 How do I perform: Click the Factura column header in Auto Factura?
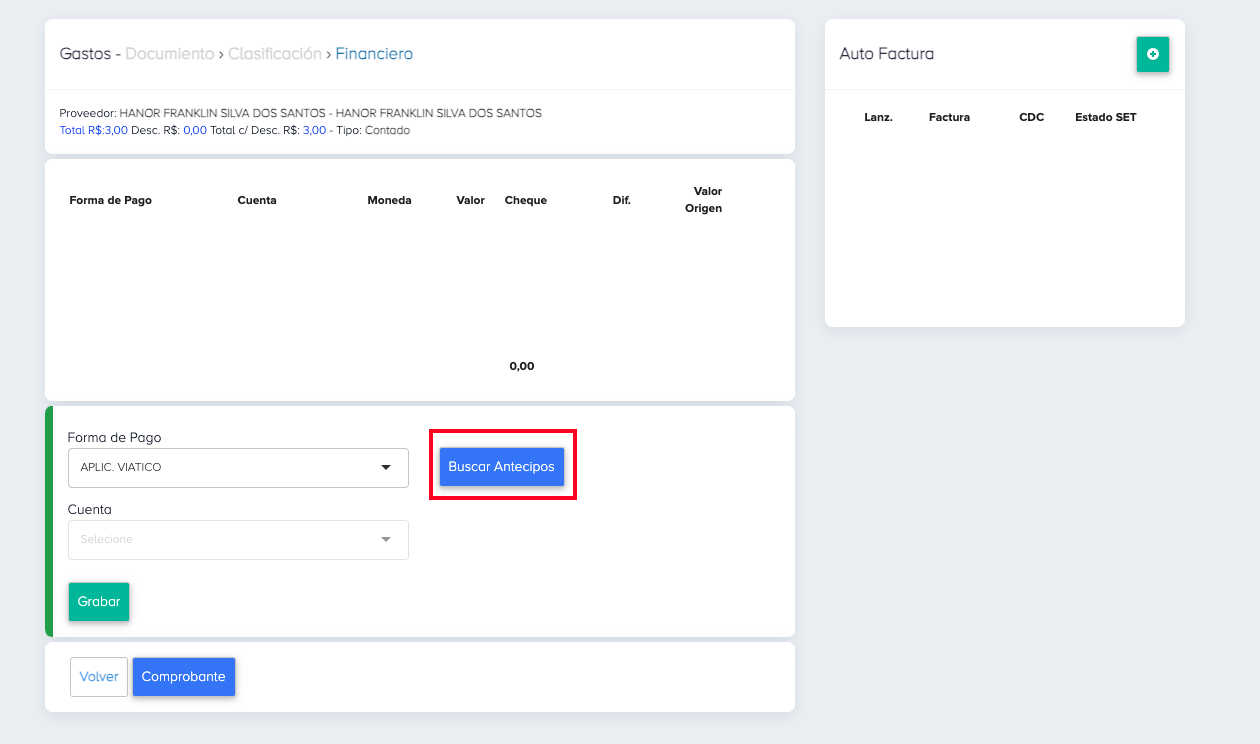(x=949, y=117)
